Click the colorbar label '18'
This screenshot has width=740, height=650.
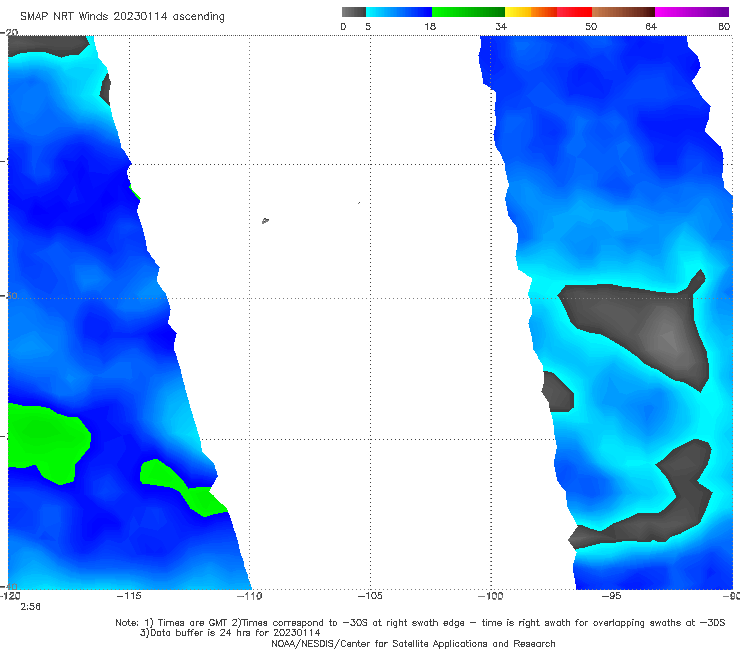pos(430,27)
